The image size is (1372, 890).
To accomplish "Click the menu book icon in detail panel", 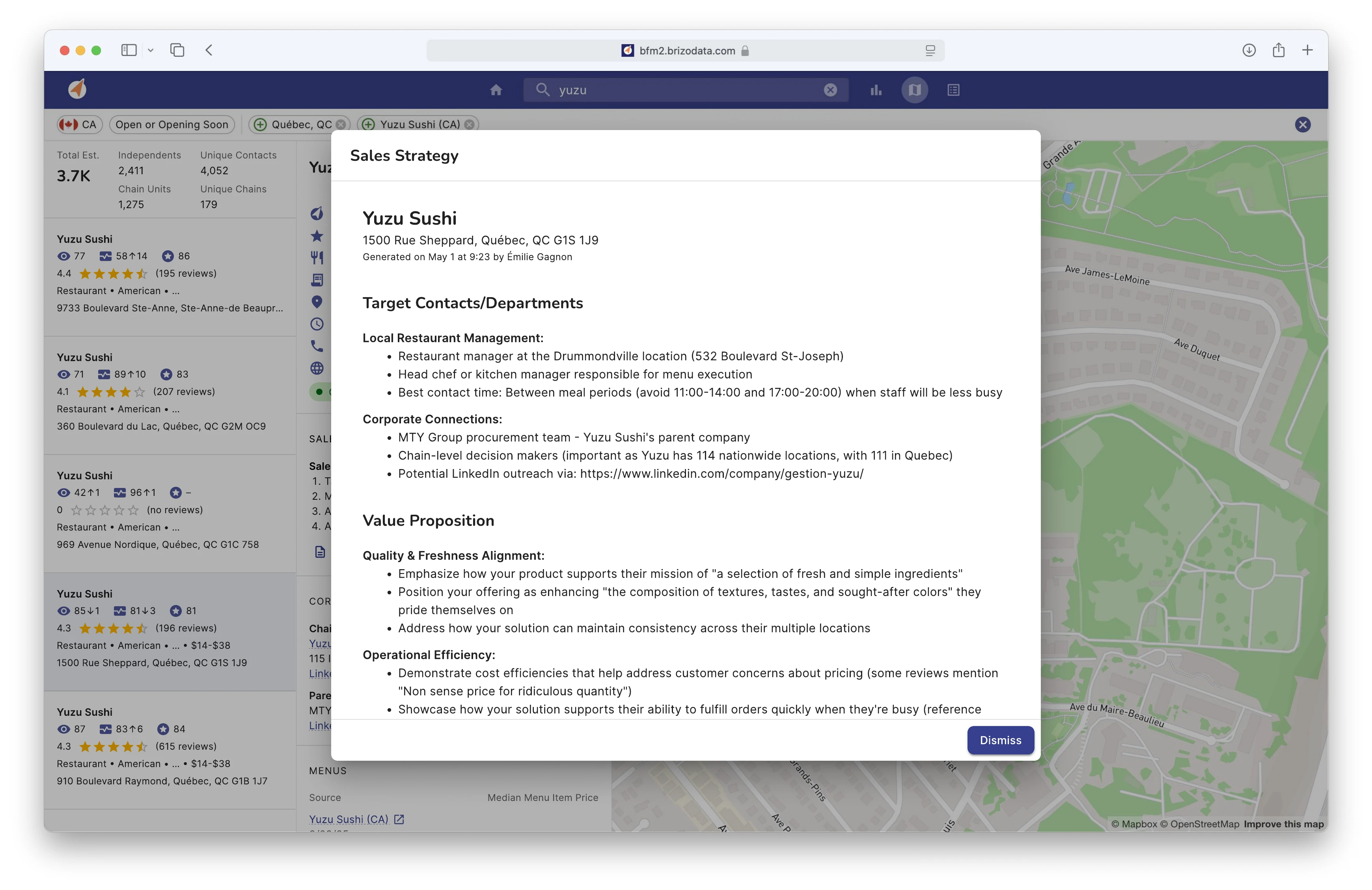I will [x=317, y=279].
